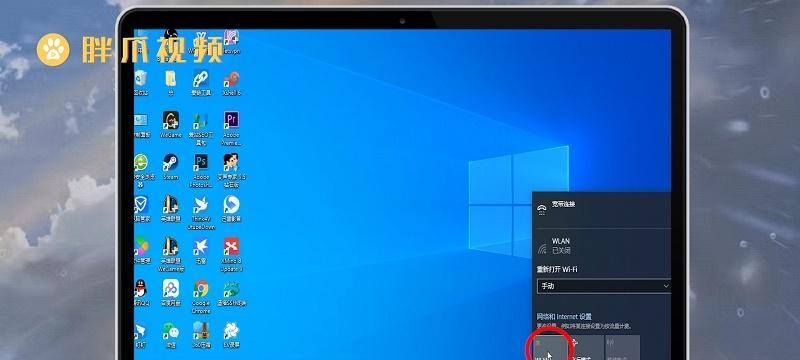The height and width of the screenshot is (360, 800).
Task: Open the WeGame desktop shortcut
Action: tap(171, 124)
